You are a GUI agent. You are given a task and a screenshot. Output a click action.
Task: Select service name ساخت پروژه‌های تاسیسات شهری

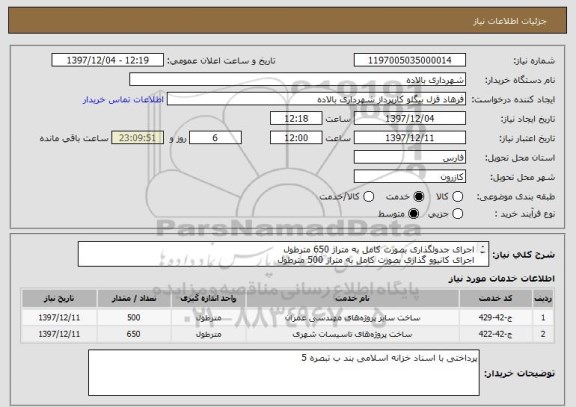353,334
